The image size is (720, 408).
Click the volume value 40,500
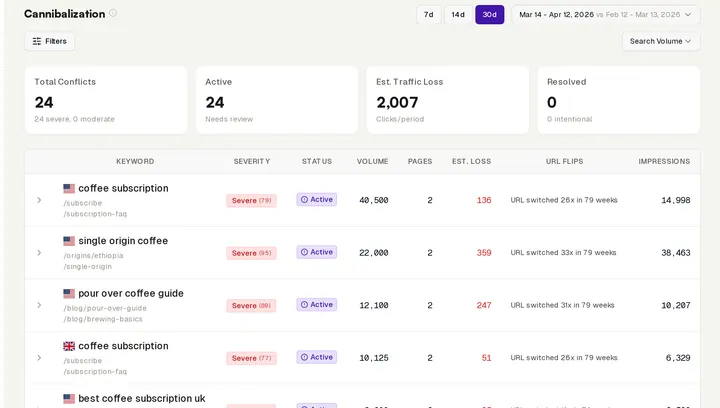click(x=374, y=200)
